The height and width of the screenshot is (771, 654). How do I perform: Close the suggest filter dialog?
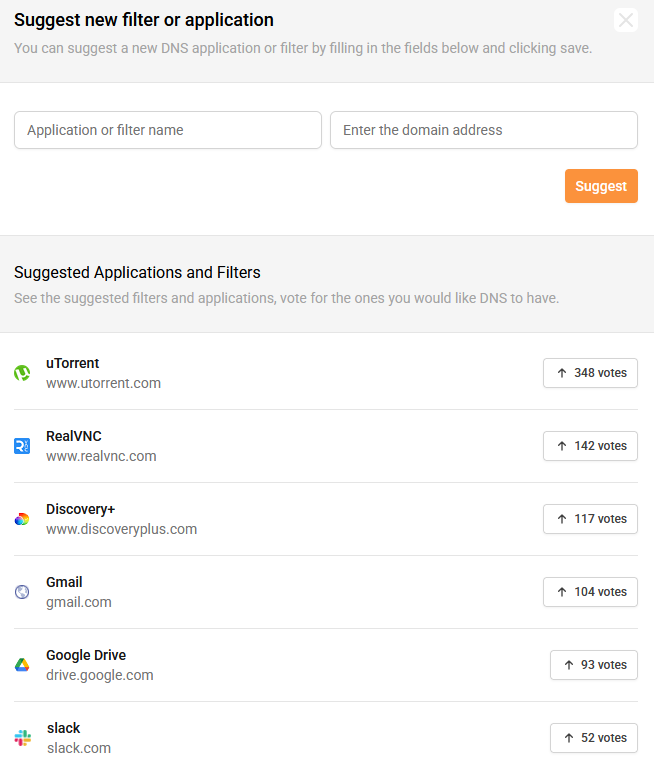click(x=625, y=20)
